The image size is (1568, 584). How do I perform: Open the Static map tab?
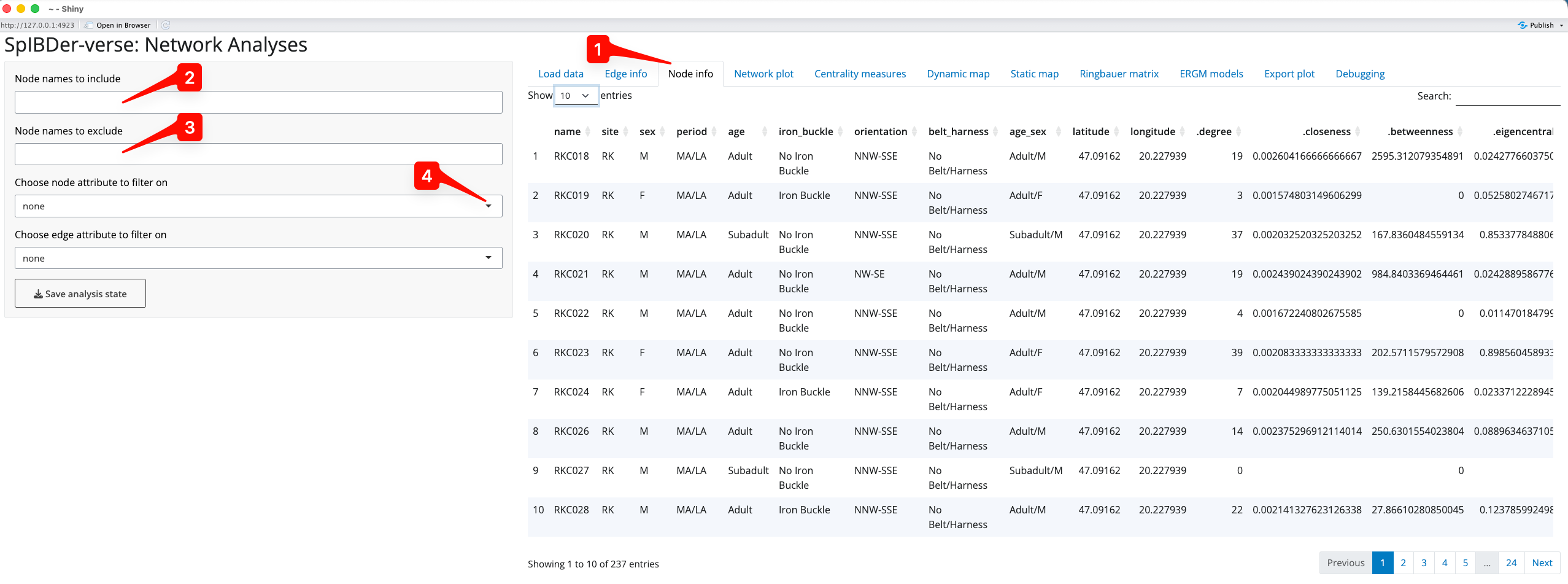click(1034, 74)
